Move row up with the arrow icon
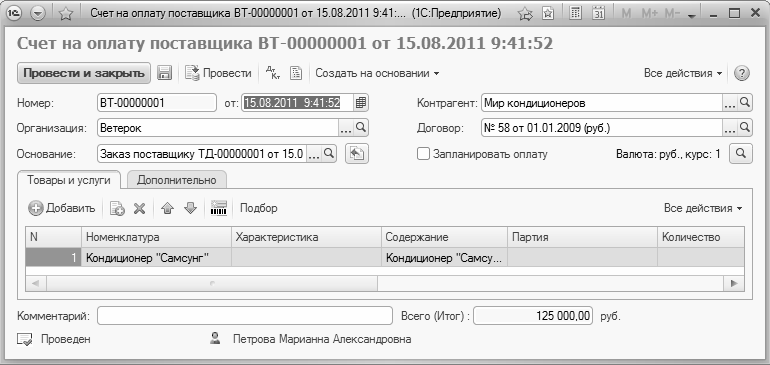770x365 pixels. click(167, 208)
